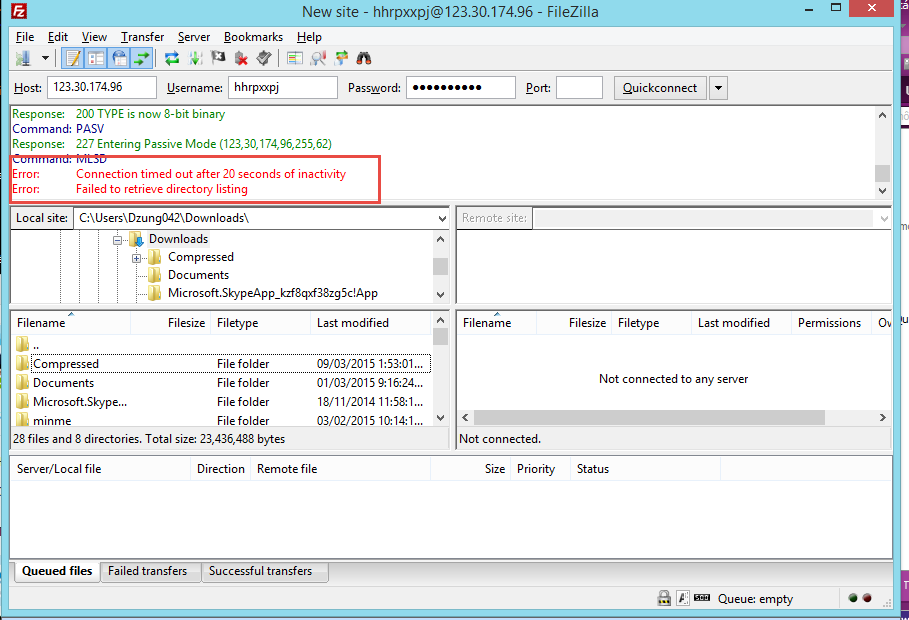Toggle directory comparison icon
Viewport: 909px width, 620px height.
click(318, 58)
